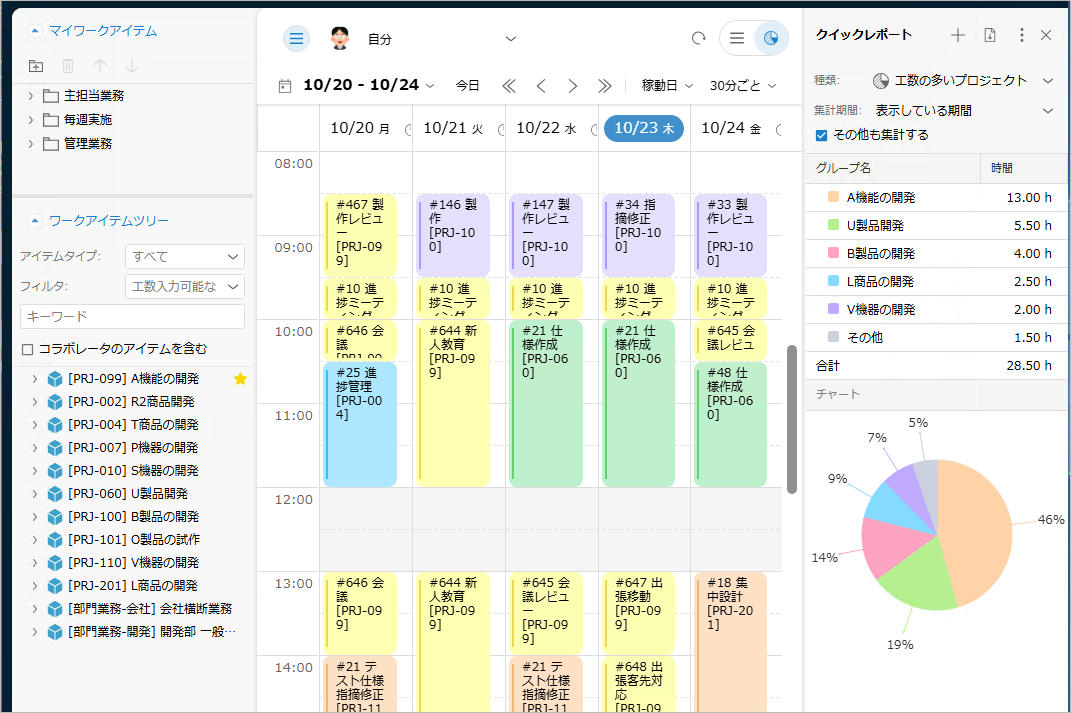This screenshot has height=713, width=1071.
Task: Open the three-dot more options menu
Action: [1021, 35]
